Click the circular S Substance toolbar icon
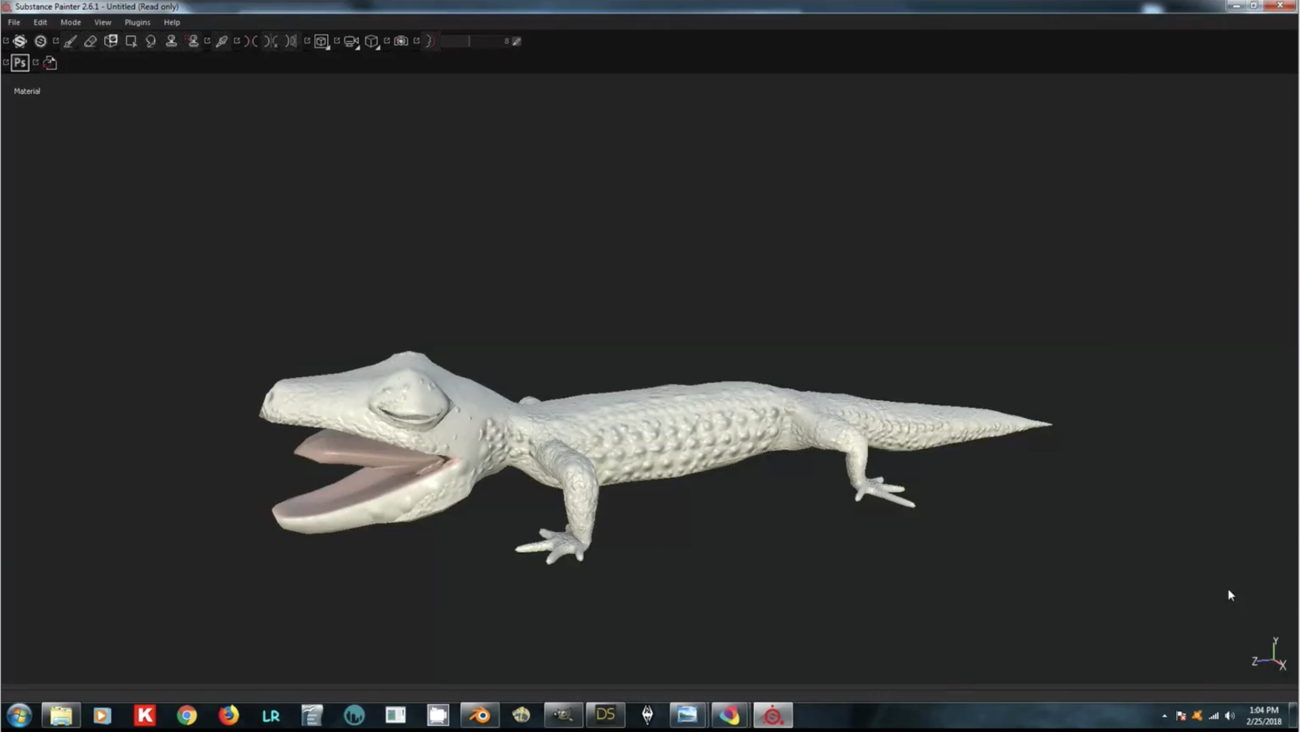This screenshot has height=732, width=1300. (x=40, y=41)
